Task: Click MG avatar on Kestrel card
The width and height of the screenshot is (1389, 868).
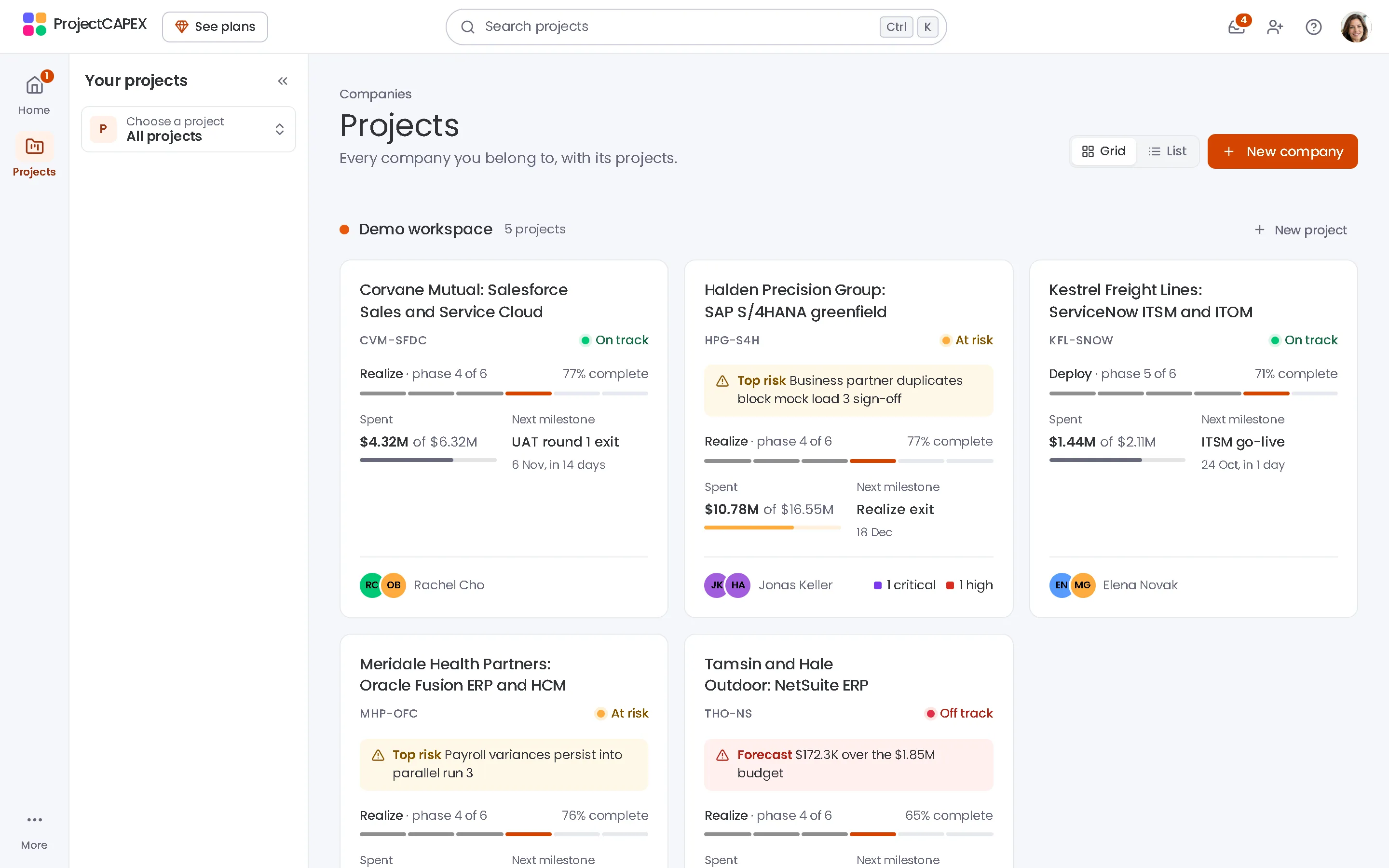Action: tap(1083, 585)
